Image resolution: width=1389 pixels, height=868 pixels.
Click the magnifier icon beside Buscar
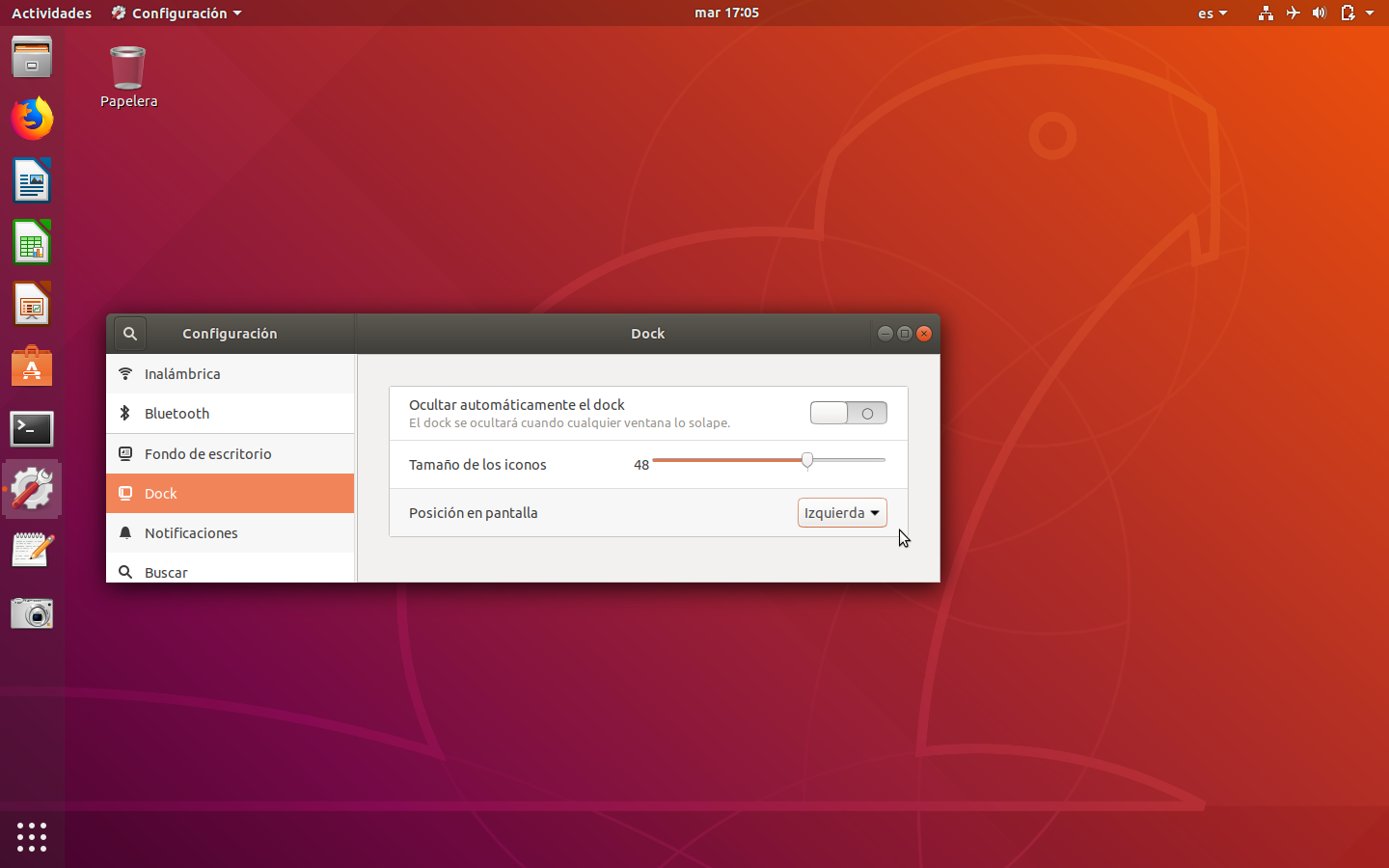click(x=125, y=572)
